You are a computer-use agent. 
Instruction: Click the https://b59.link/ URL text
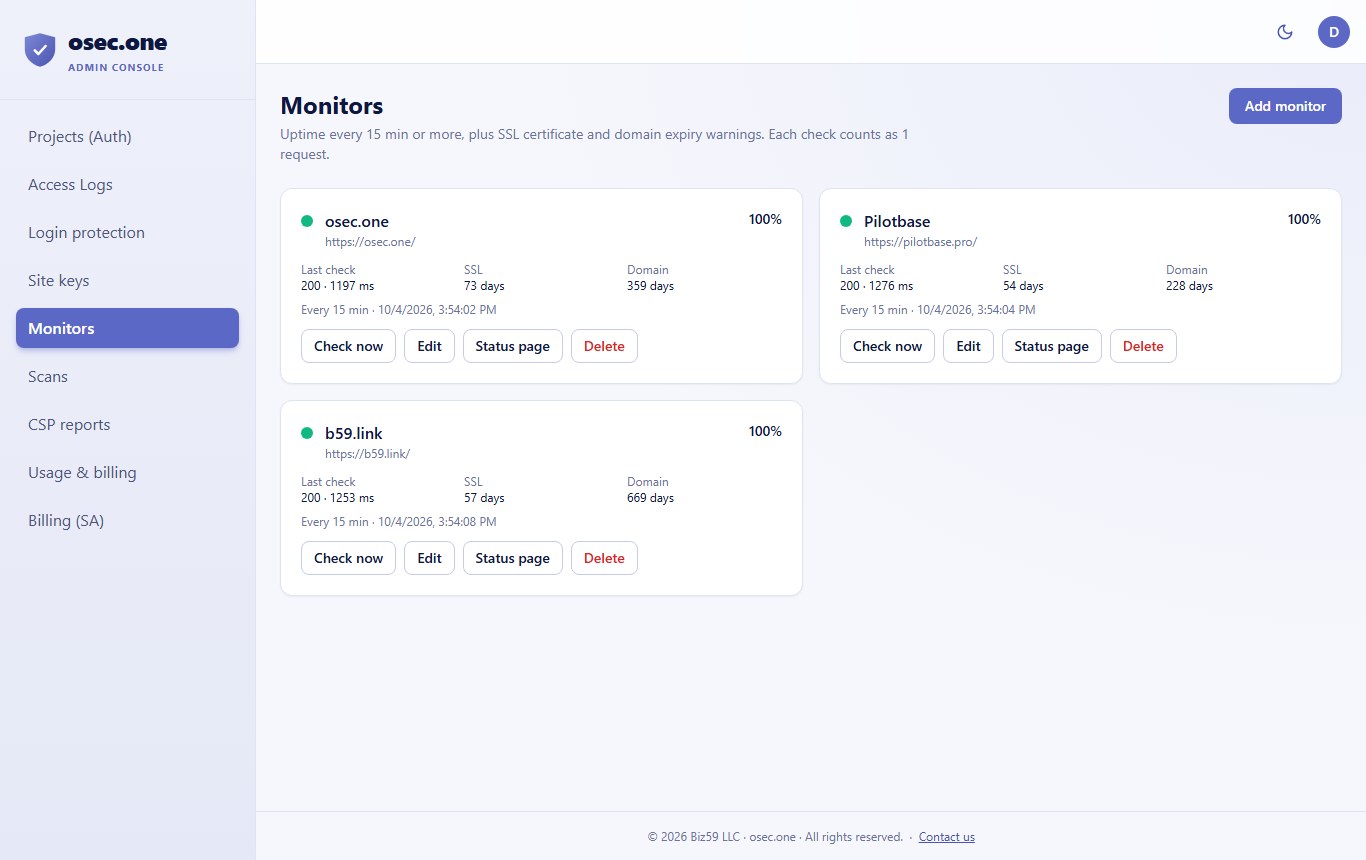(x=367, y=454)
